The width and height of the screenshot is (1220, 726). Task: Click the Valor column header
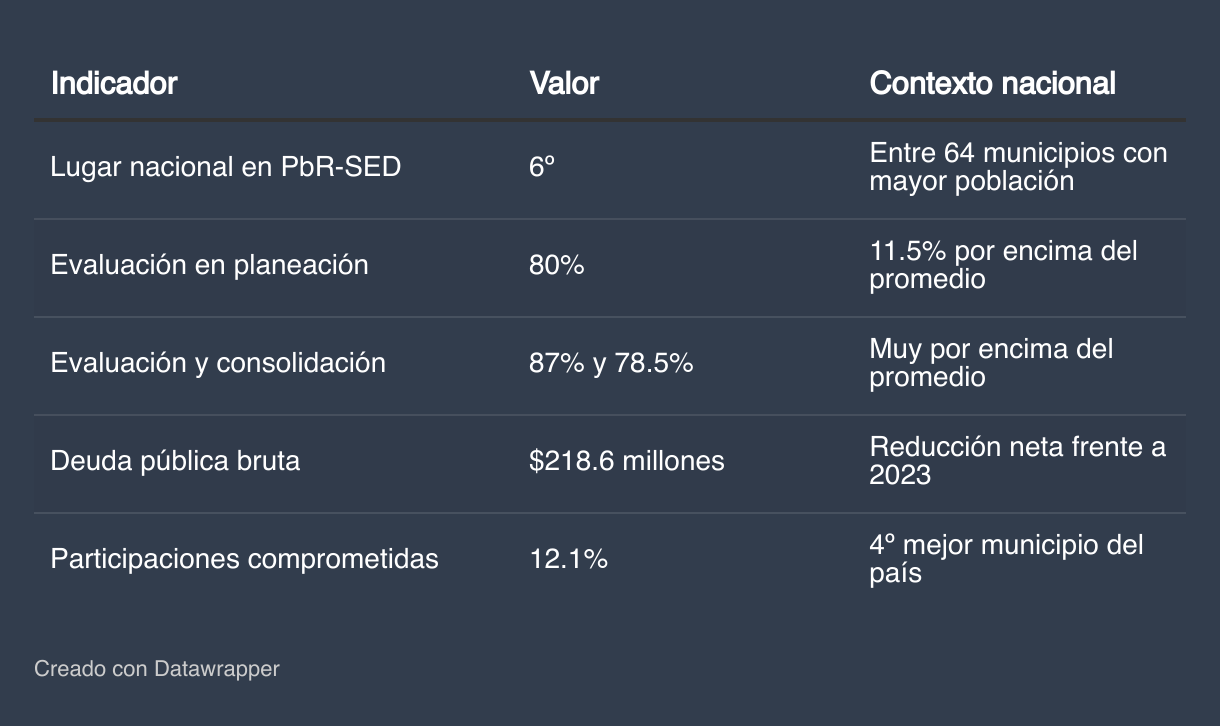[564, 83]
